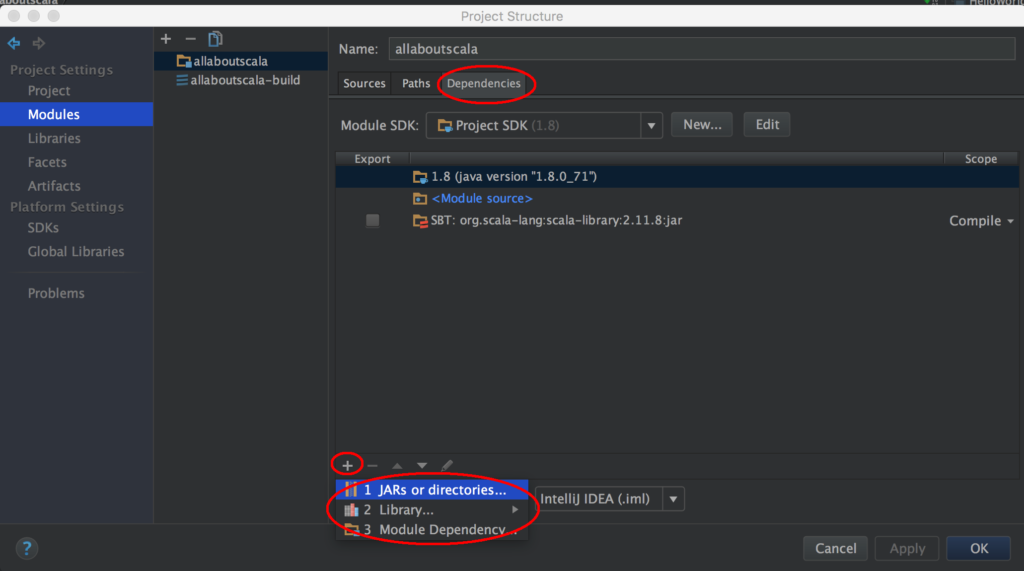Select the 1.8 java version row
The image size is (1024, 571).
click(x=677, y=176)
